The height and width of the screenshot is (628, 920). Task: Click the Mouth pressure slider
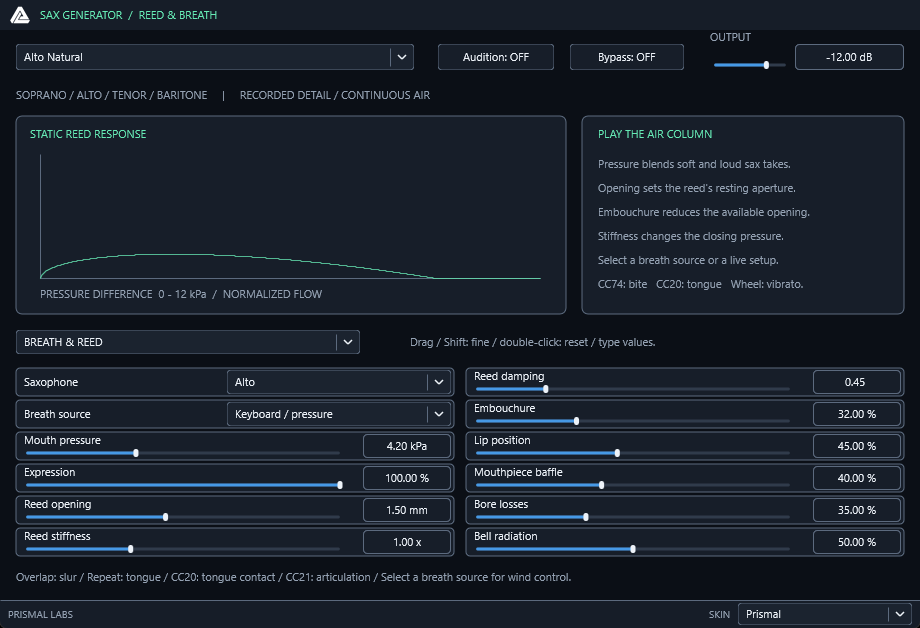182,453
